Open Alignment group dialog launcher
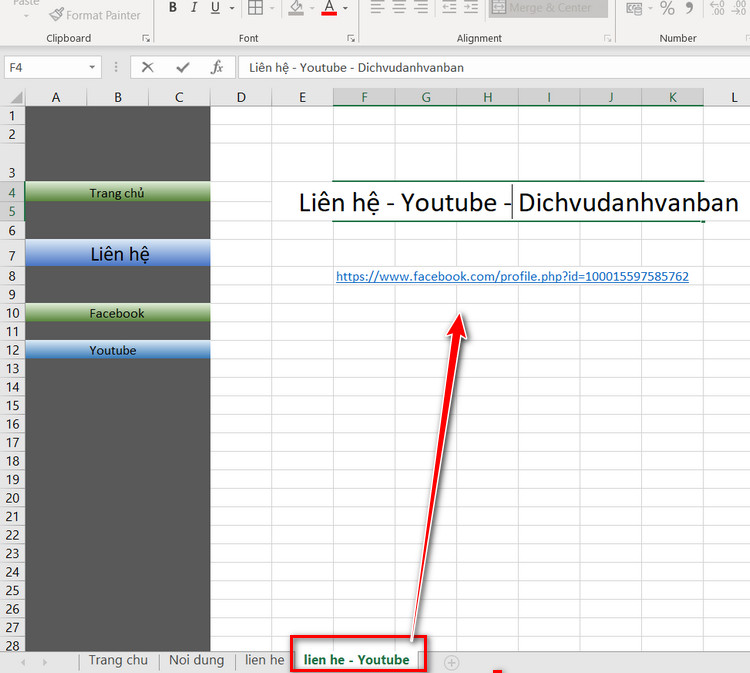The image size is (750, 673). (607, 38)
